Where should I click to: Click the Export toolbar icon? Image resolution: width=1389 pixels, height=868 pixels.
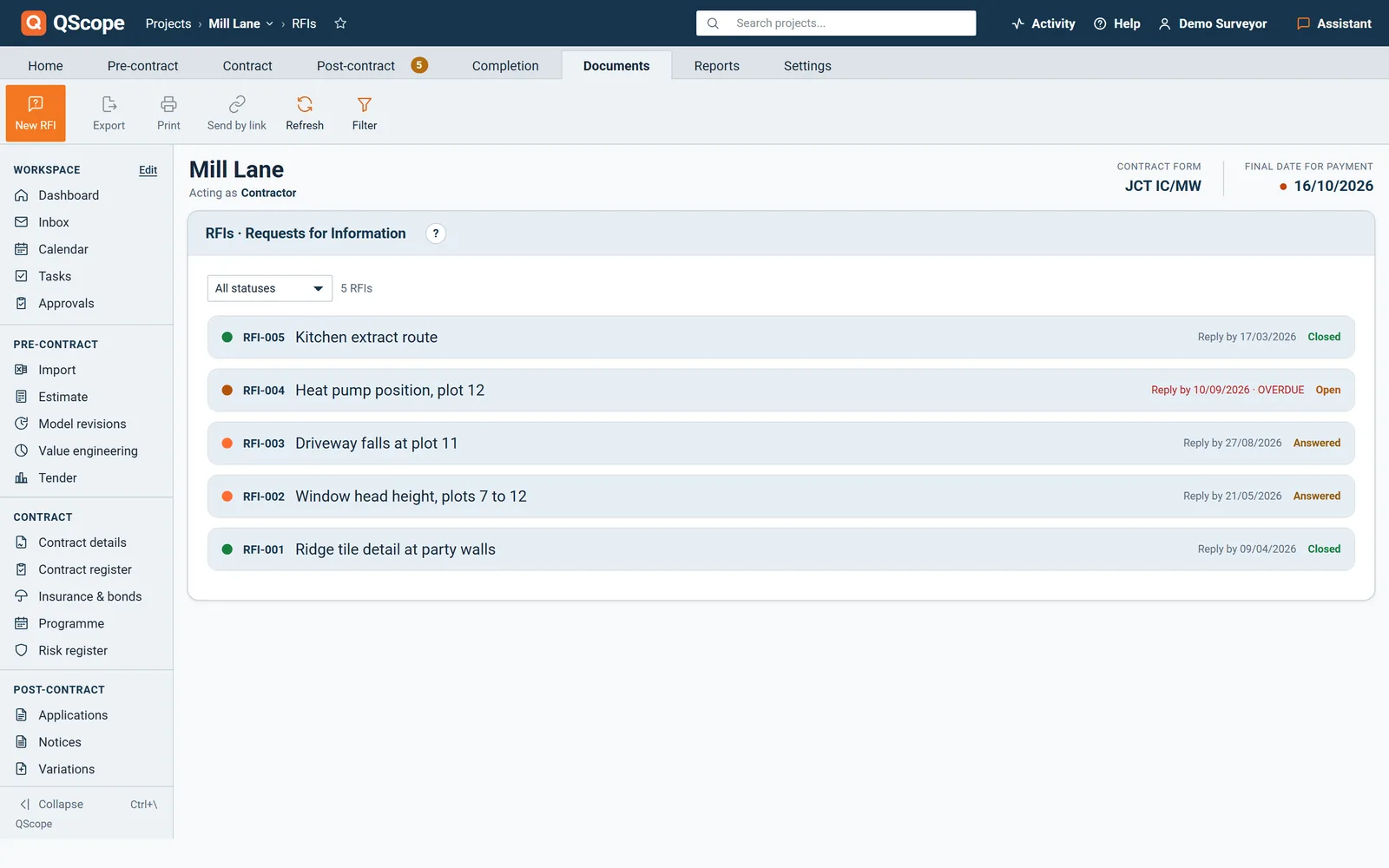(109, 113)
